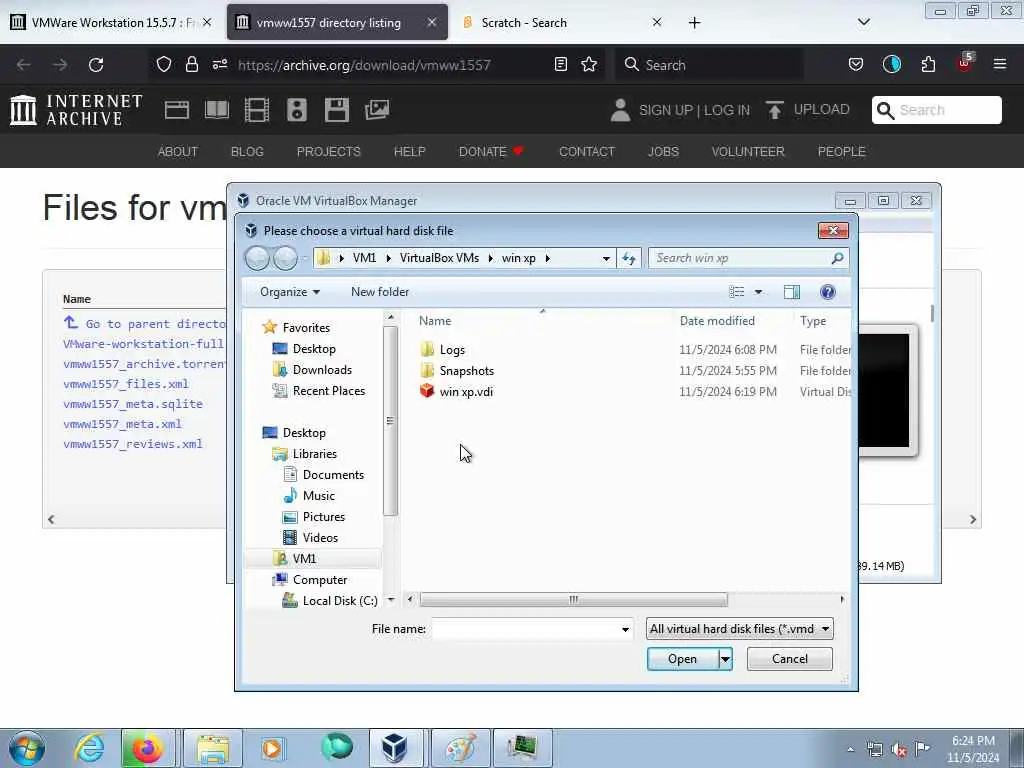The height and width of the screenshot is (768, 1024).
Task: Click the site lock padlock icon
Action: (191, 65)
